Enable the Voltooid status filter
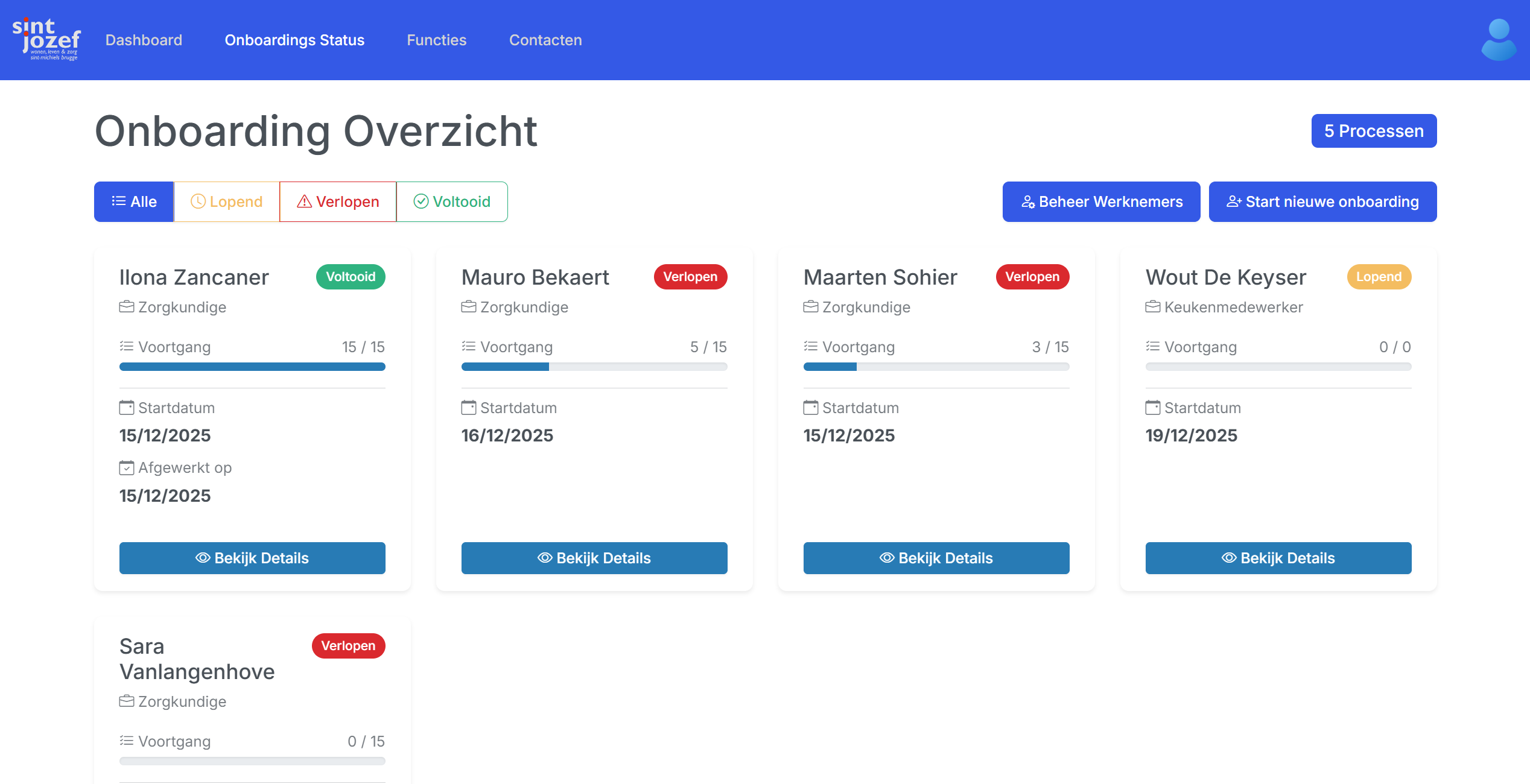Image resolution: width=1530 pixels, height=784 pixels. click(451, 201)
